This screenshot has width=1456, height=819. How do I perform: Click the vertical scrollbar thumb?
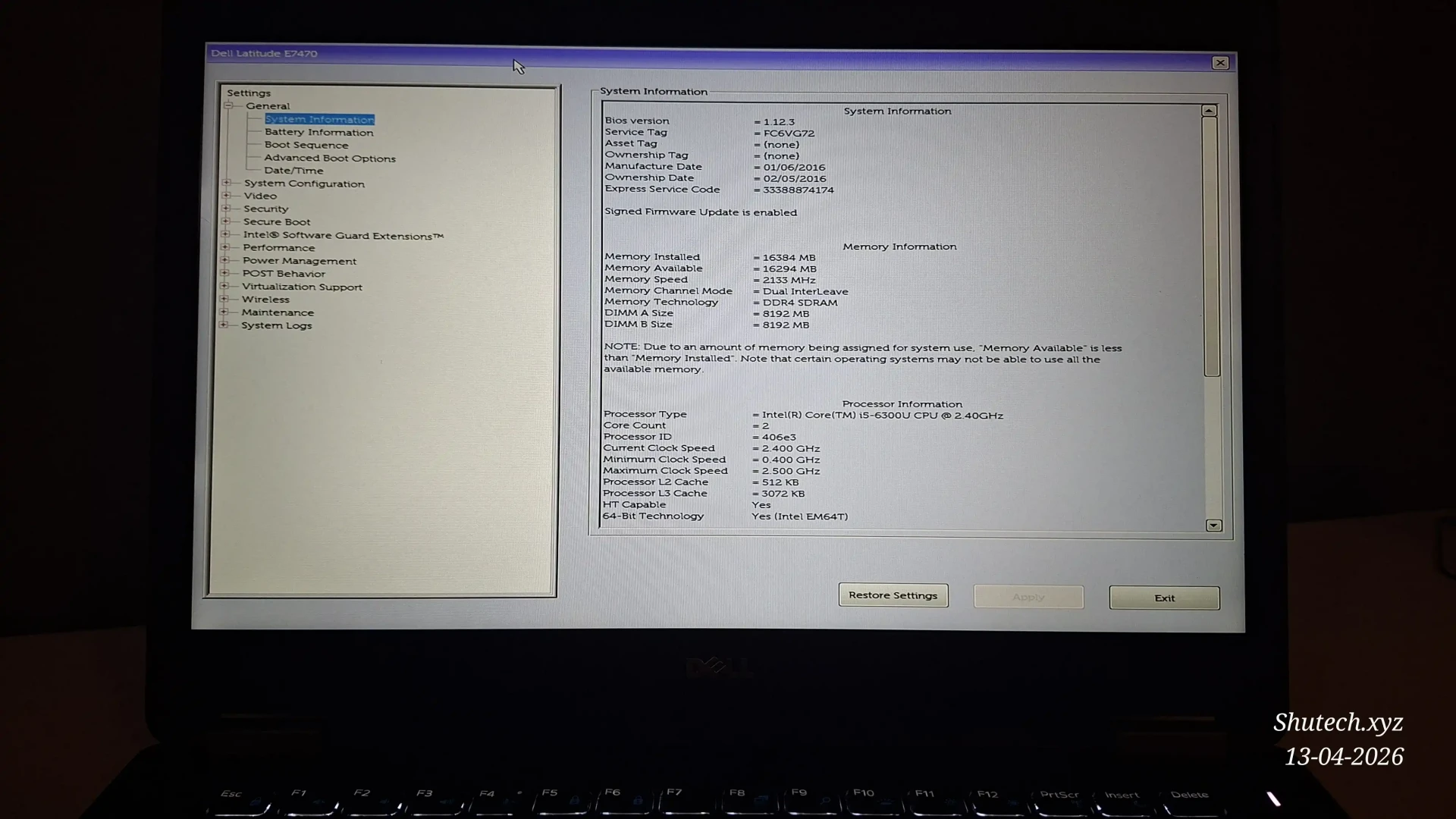(x=1211, y=246)
